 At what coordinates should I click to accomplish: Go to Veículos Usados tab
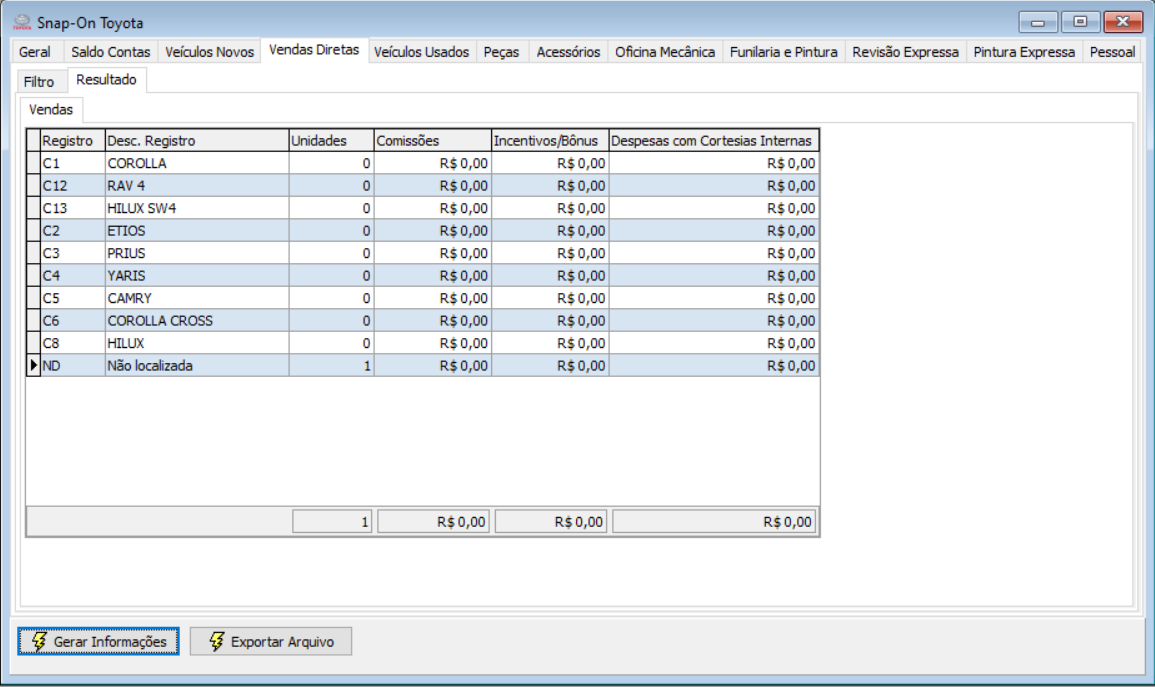(x=421, y=52)
